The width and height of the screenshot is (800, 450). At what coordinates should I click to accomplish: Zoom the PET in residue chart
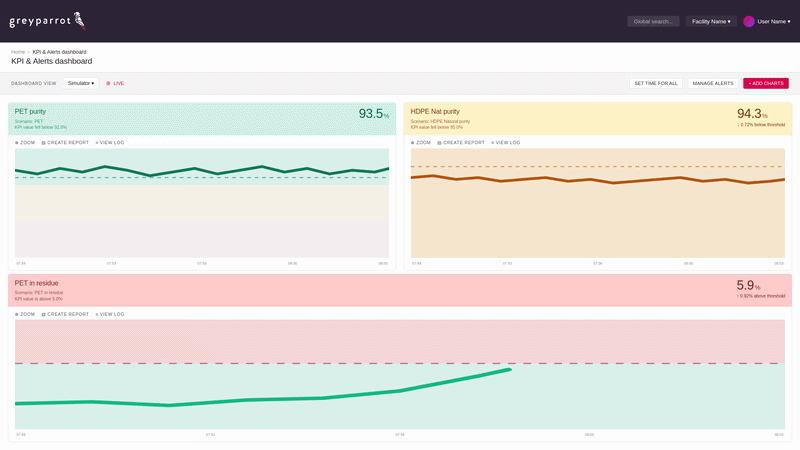(25, 314)
